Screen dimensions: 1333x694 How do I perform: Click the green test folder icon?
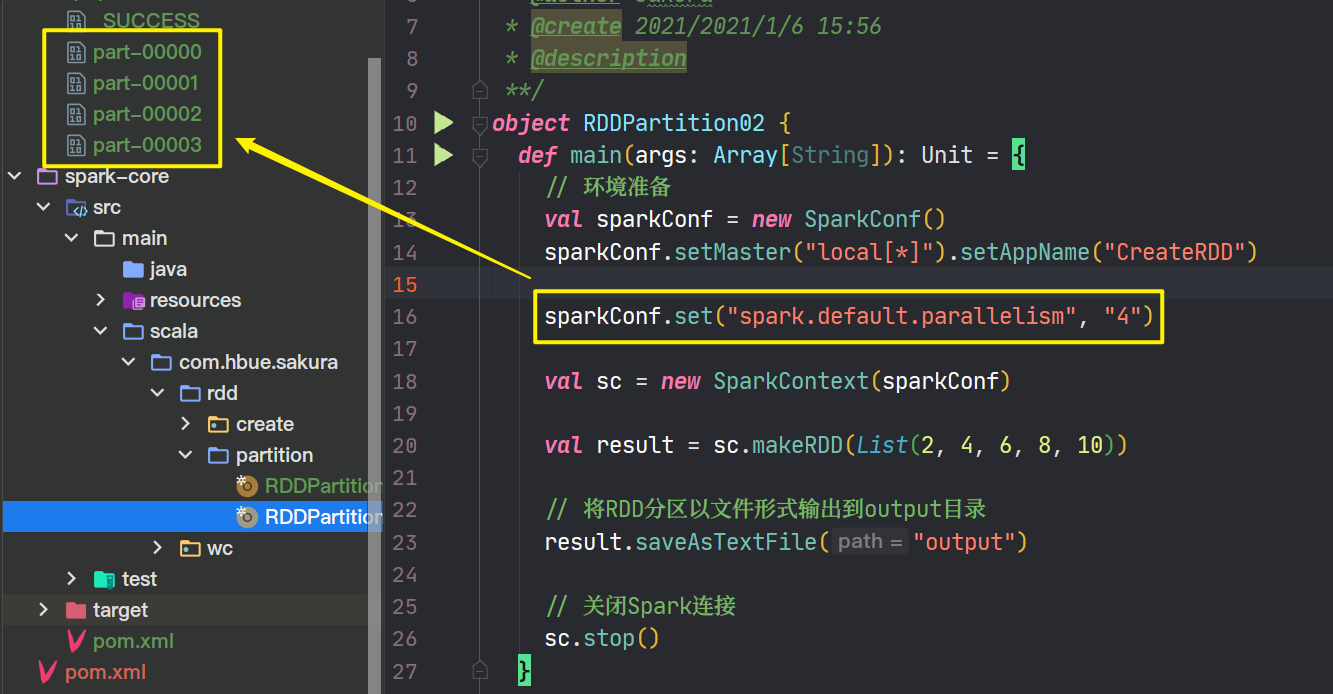click(x=104, y=580)
